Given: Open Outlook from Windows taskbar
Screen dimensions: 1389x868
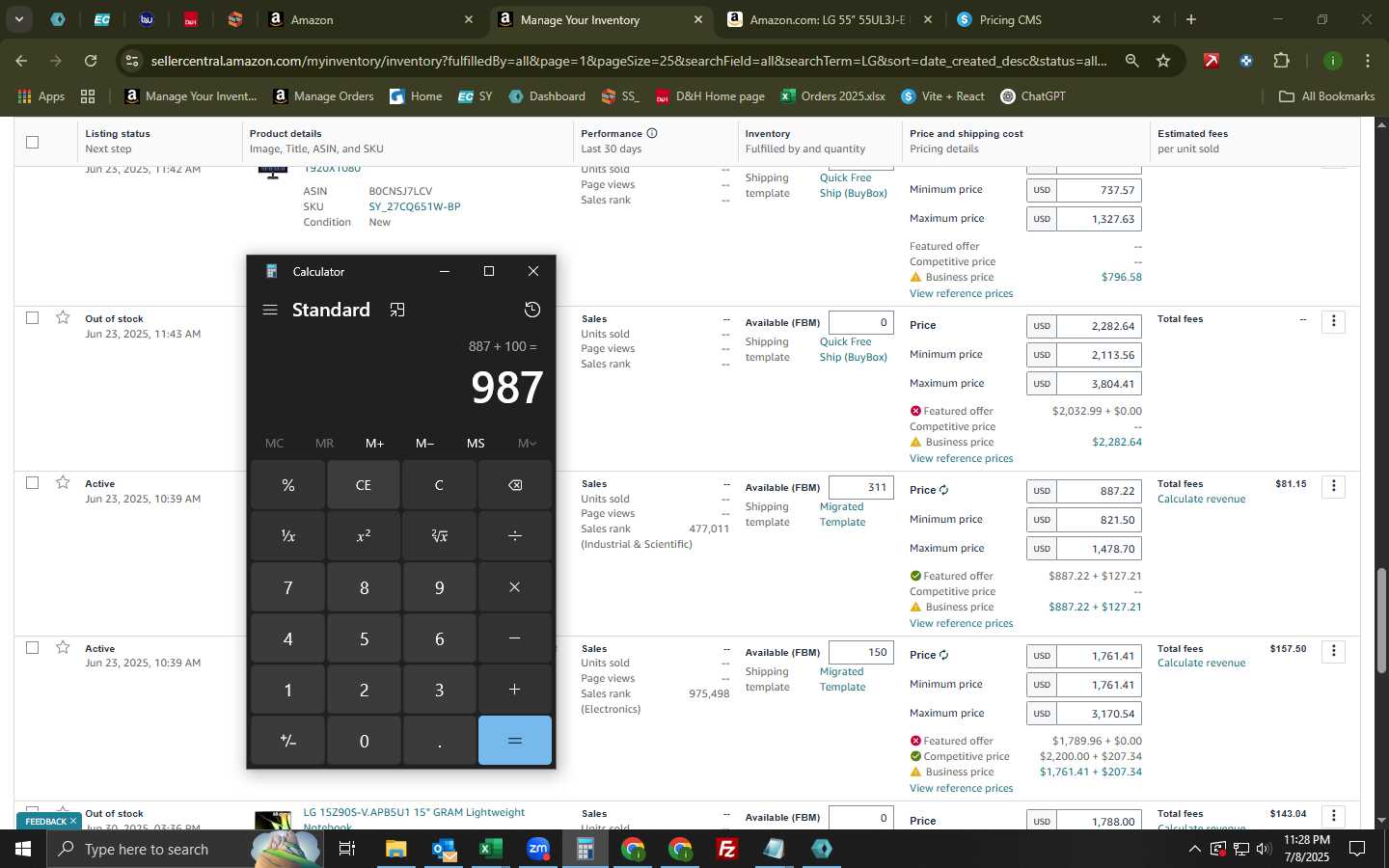Looking at the screenshot, I should (443, 849).
